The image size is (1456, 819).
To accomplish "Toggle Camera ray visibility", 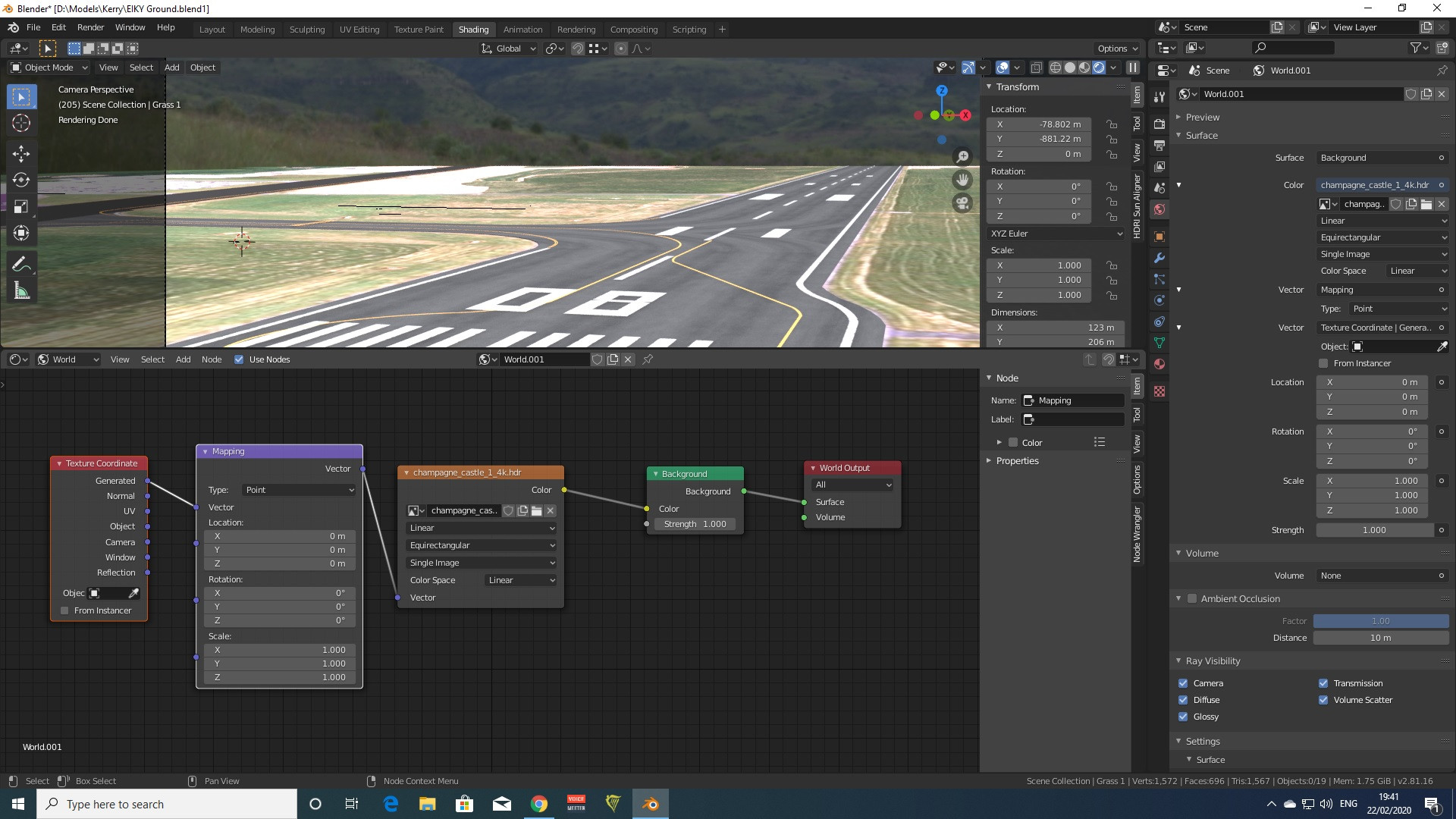I will tap(1183, 683).
